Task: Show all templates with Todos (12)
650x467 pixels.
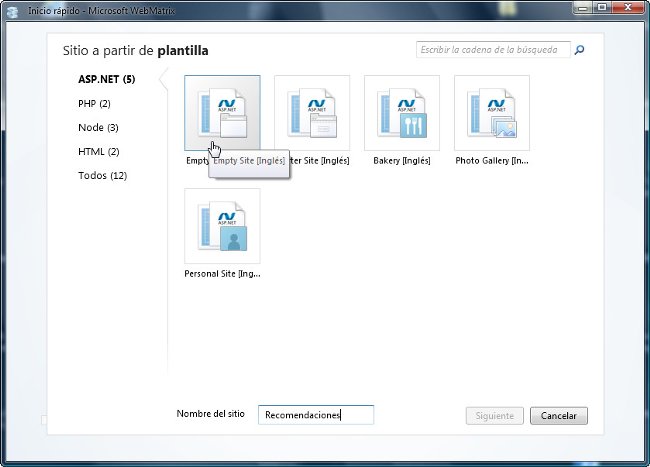Action: tap(102, 175)
